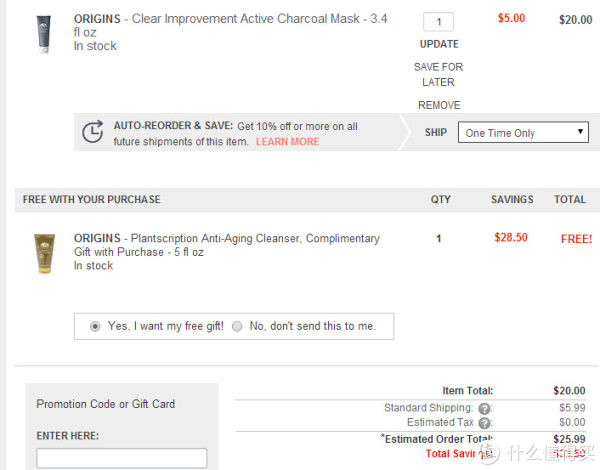The width and height of the screenshot is (600, 470).
Task: Click REMOVE to delete the Charcoal Mask
Action: point(439,105)
